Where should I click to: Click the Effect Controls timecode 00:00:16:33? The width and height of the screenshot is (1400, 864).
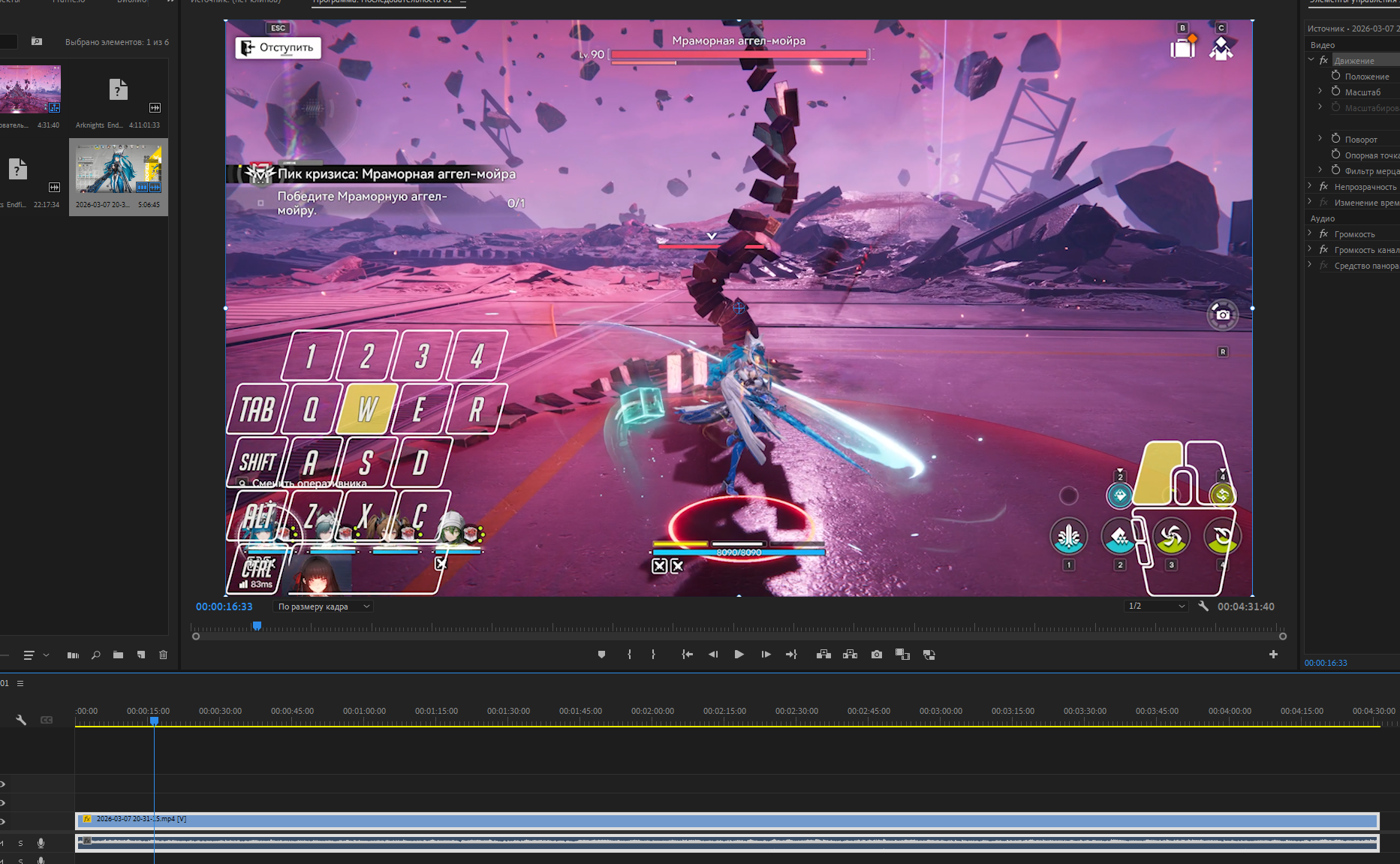[x=1326, y=663]
